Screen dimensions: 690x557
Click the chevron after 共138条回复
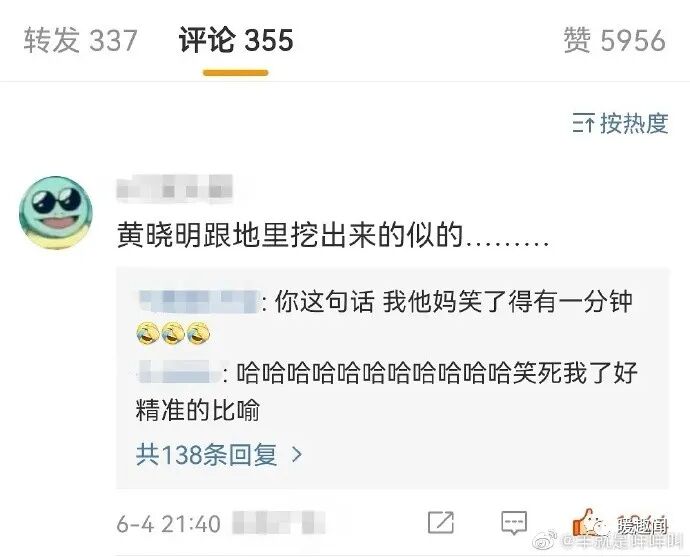tap(297, 454)
